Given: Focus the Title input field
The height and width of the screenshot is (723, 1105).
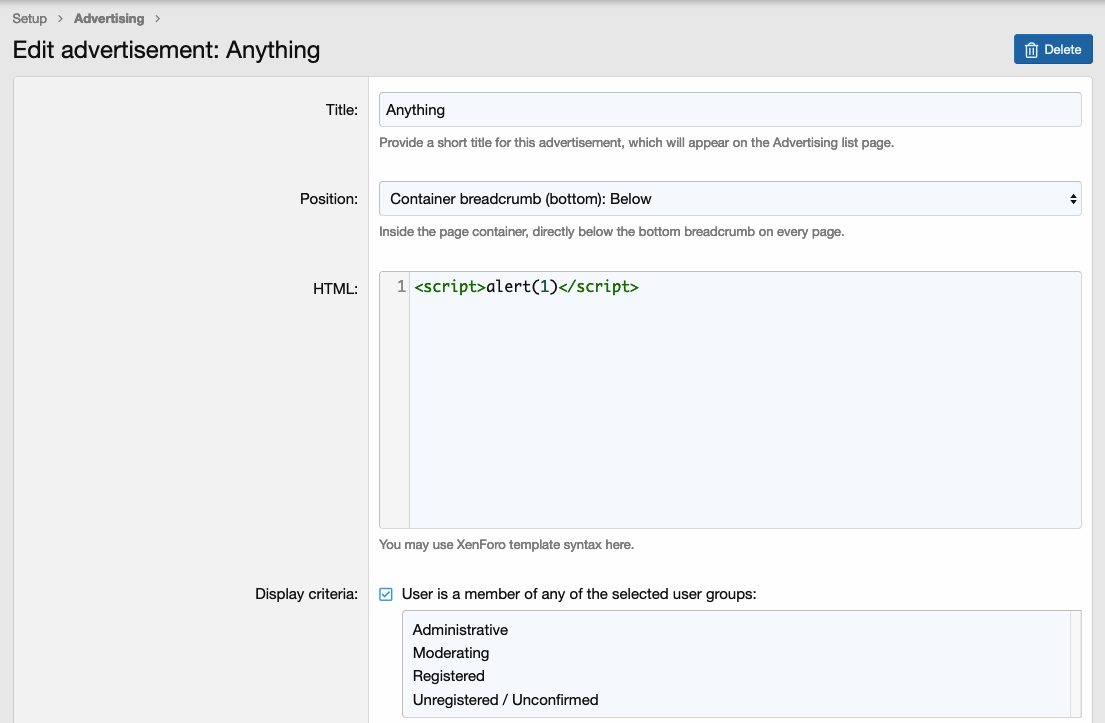Looking at the screenshot, I should point(730,110).
